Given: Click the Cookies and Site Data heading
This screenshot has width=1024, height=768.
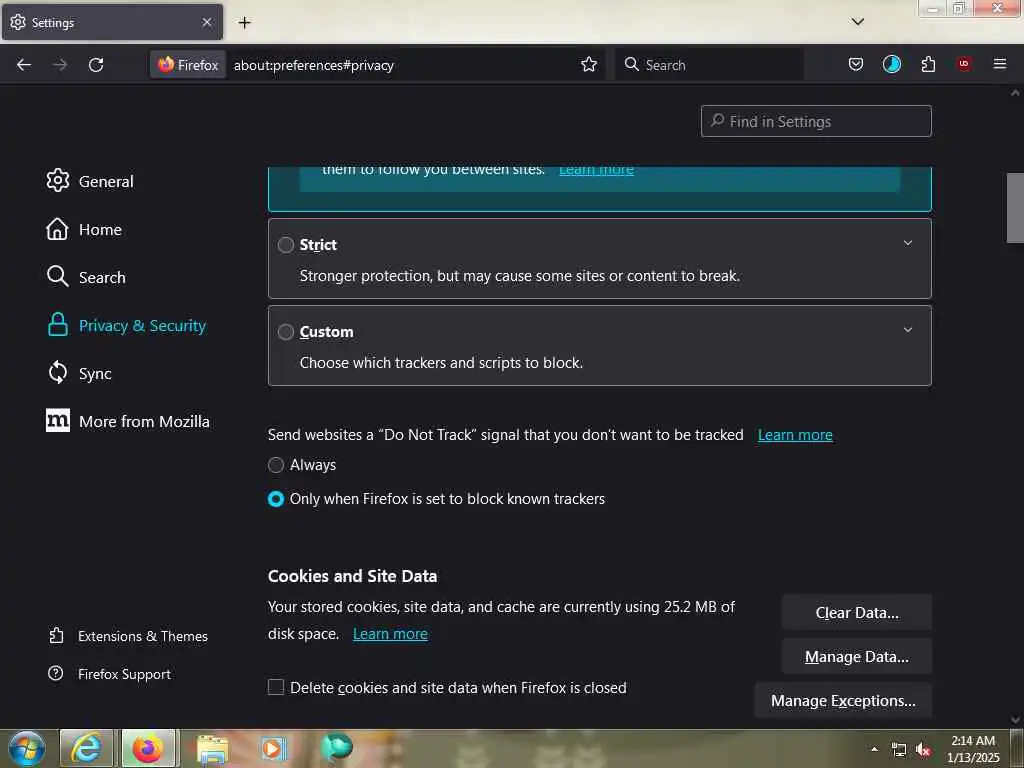Looking at the screenshot, I should point(352,576).
